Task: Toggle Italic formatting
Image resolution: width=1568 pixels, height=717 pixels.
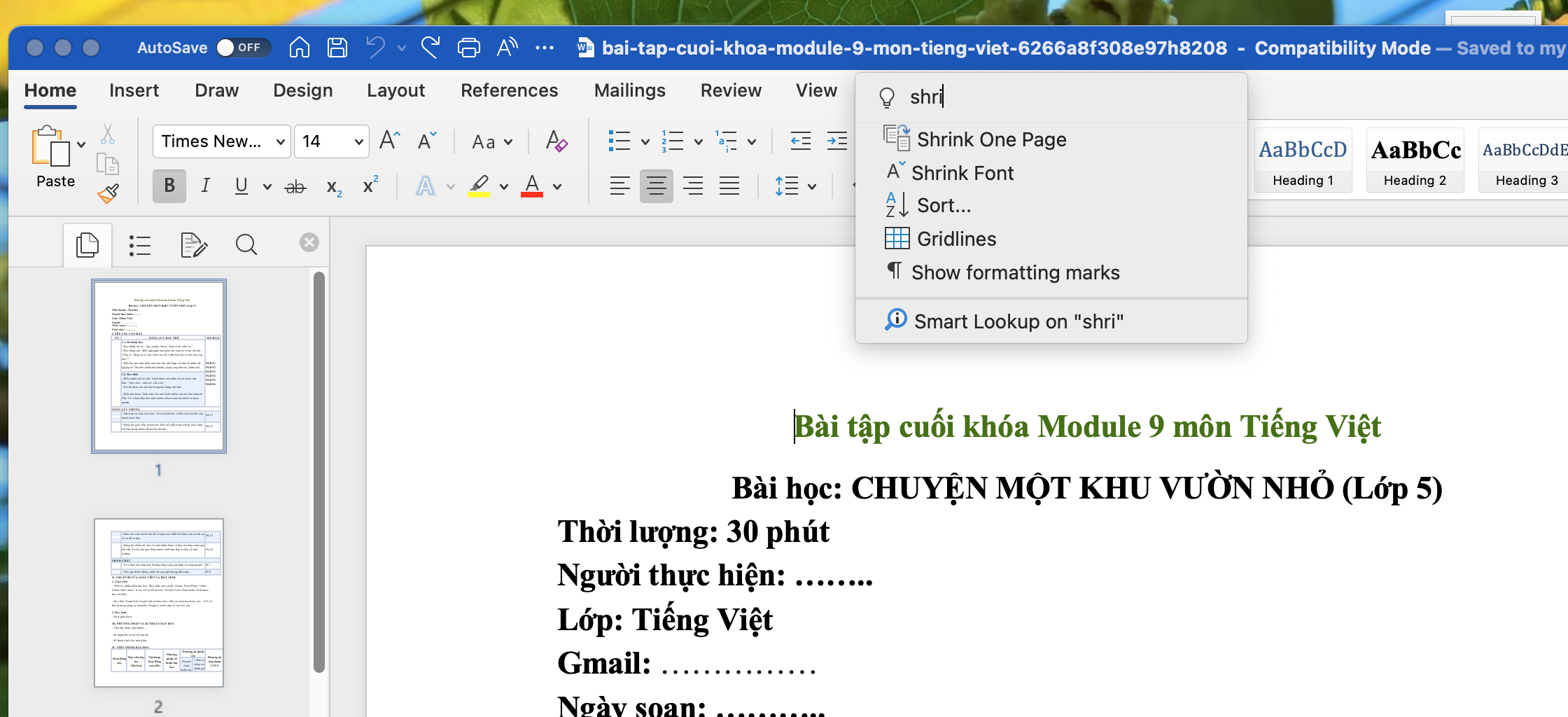Action: point(205,186)
